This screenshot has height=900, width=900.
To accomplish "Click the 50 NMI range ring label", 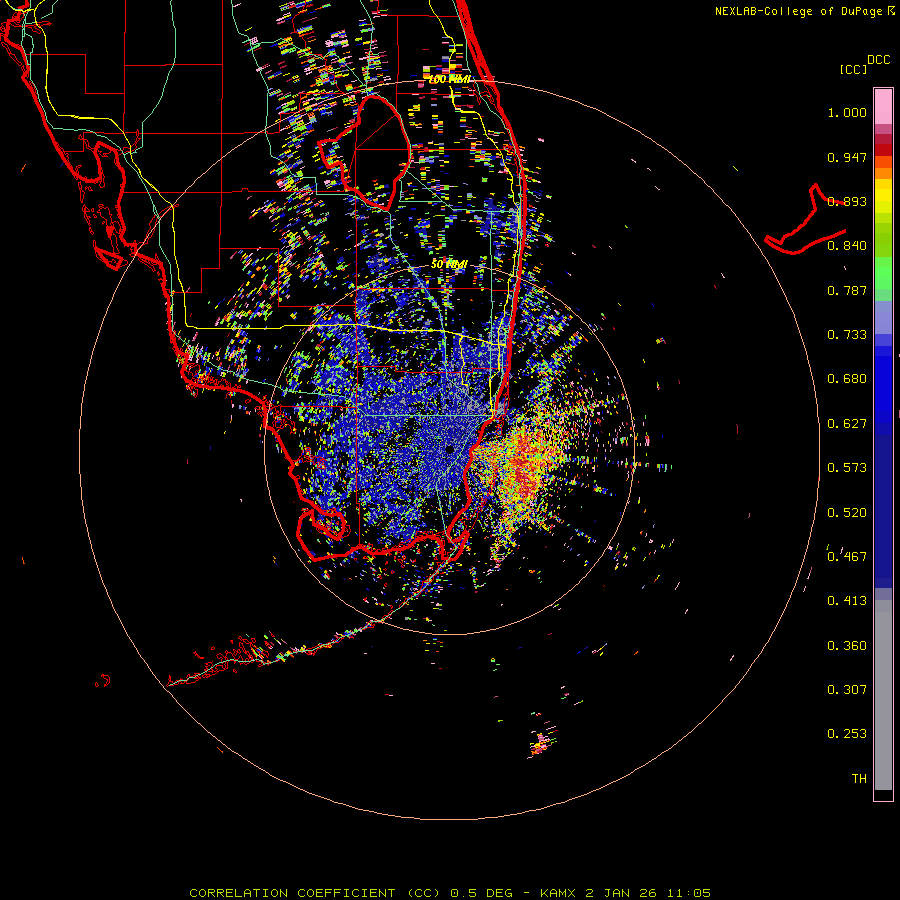I will pos(449,264).
